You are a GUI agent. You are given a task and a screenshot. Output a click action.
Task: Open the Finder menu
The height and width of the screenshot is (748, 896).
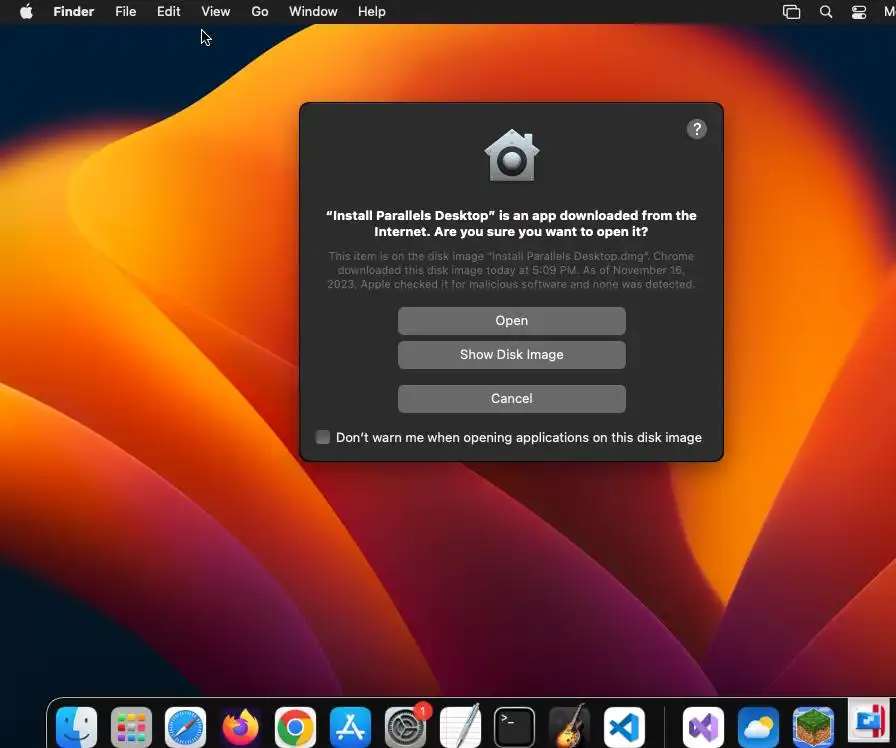[74, 11]
